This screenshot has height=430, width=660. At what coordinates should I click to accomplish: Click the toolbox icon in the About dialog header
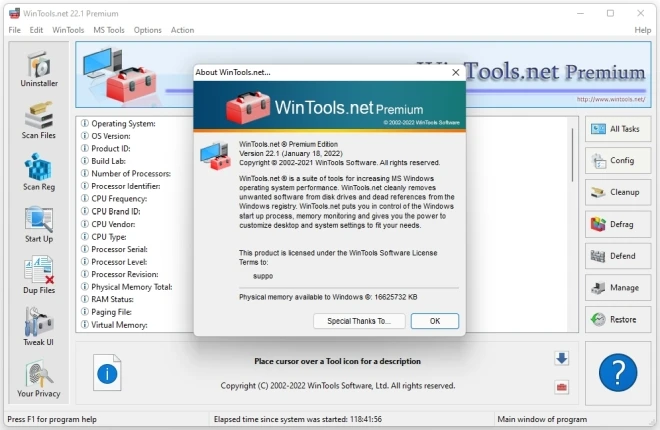[x=248, y=107]
